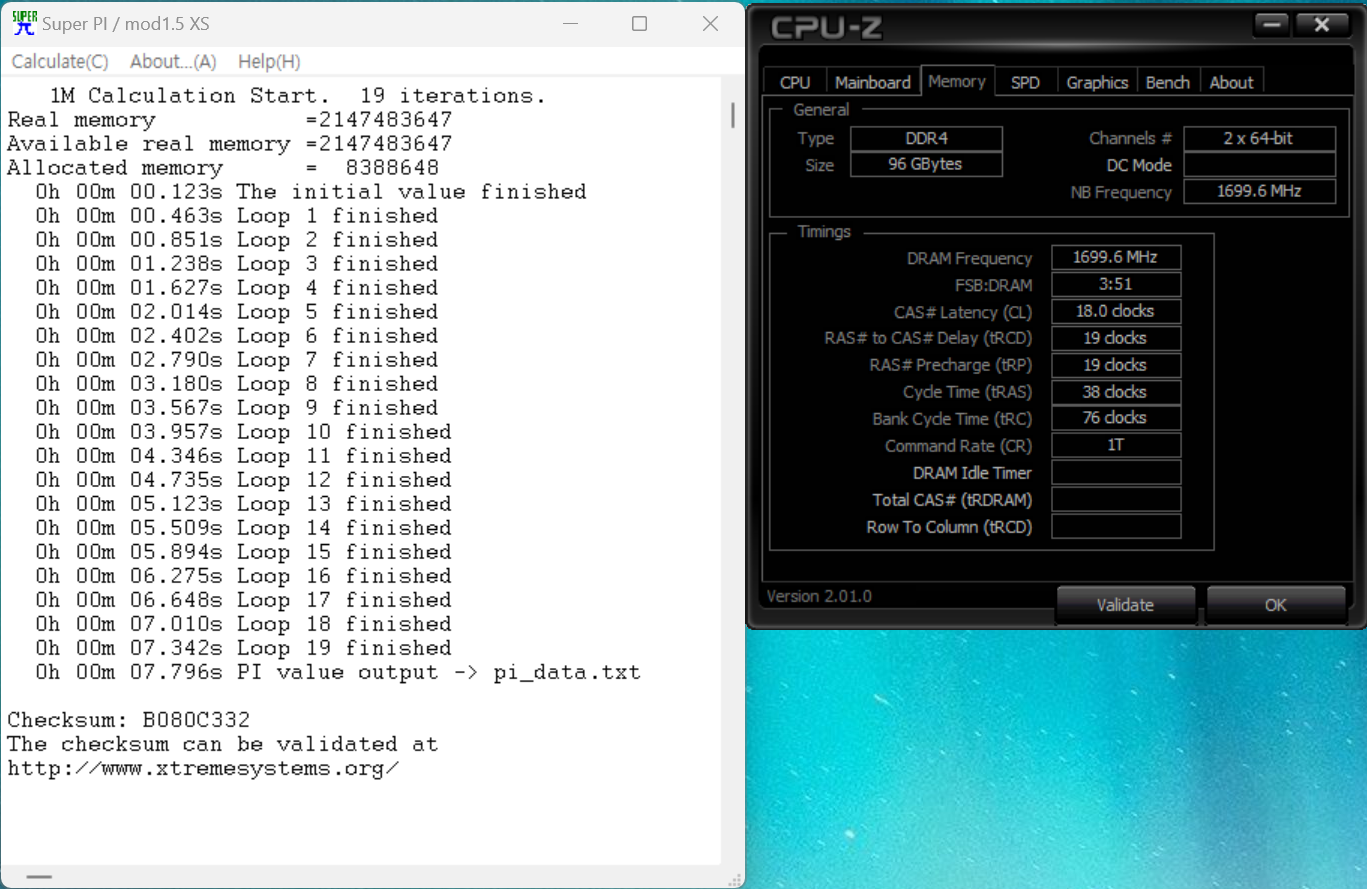The width and height of the screenshot is (1367, 889).
Task: Click 'The initial value finished' line
Action: click(311, 192)
